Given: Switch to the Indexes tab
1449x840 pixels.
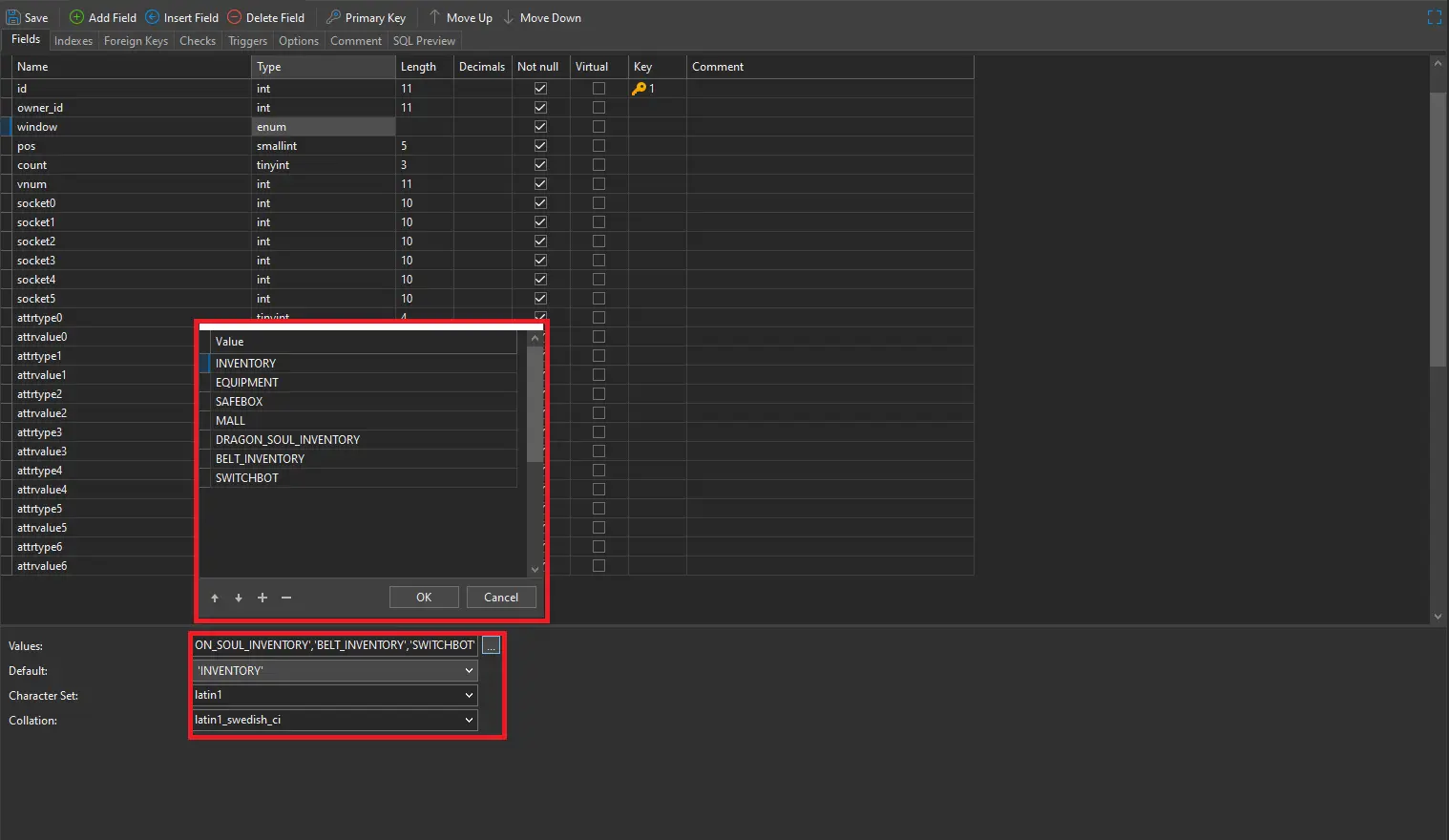Looking at the screenshot, I should 73,41.
